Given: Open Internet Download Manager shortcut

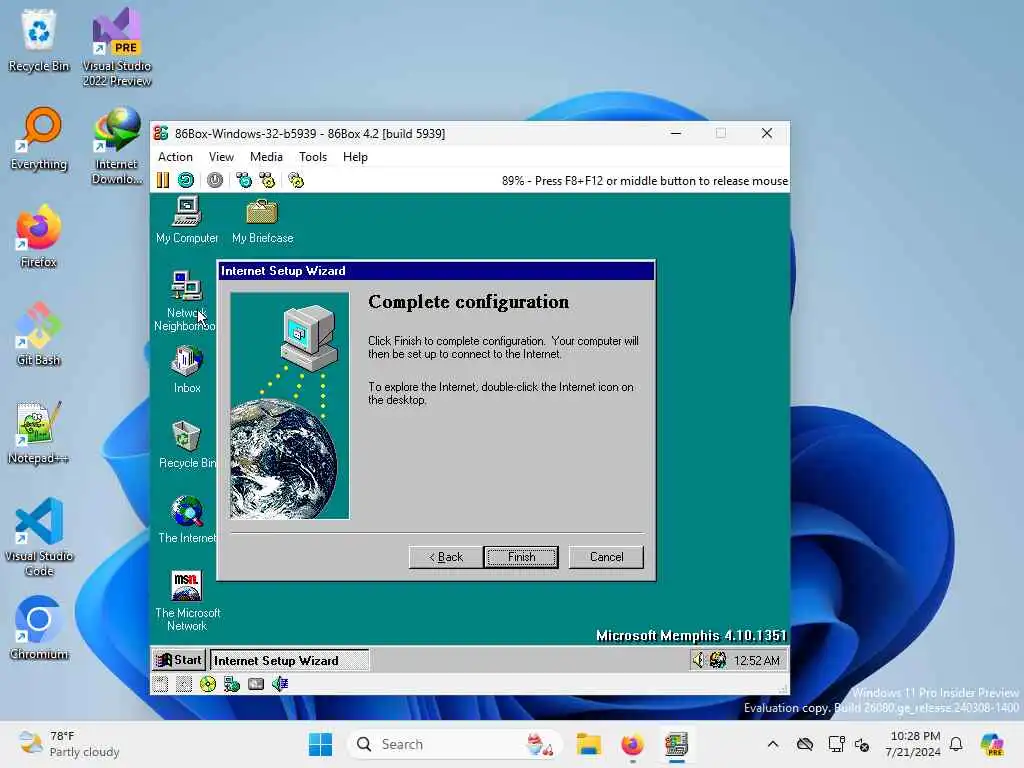Looking at the screenshot, I should (x=117, y=146).
